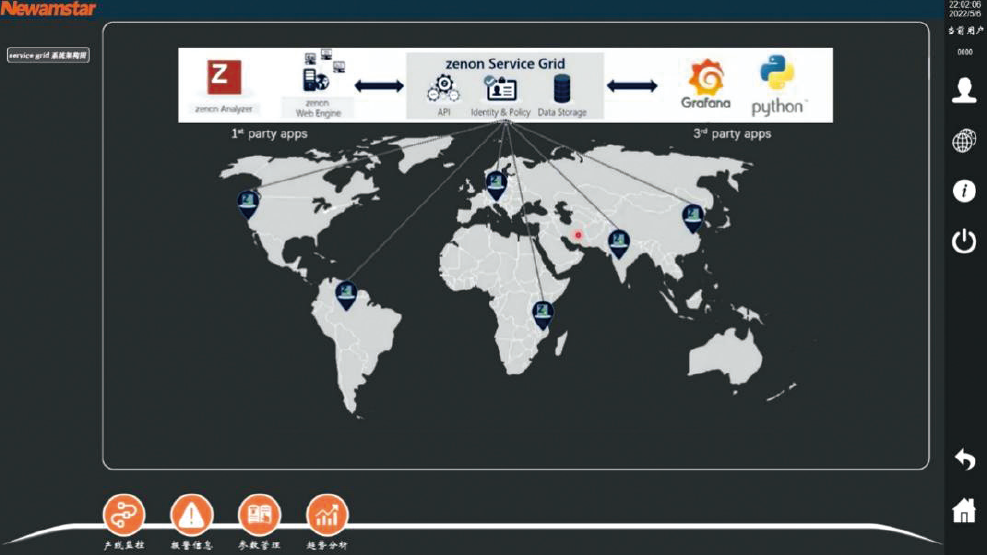Click the API gears icon
987x555 pixels.
point(444,89)
